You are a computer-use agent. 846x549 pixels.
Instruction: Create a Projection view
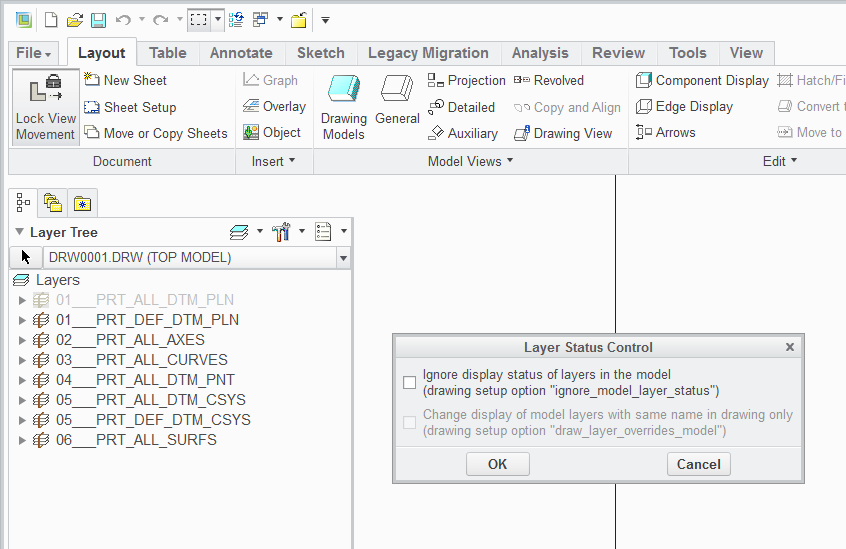466,80
